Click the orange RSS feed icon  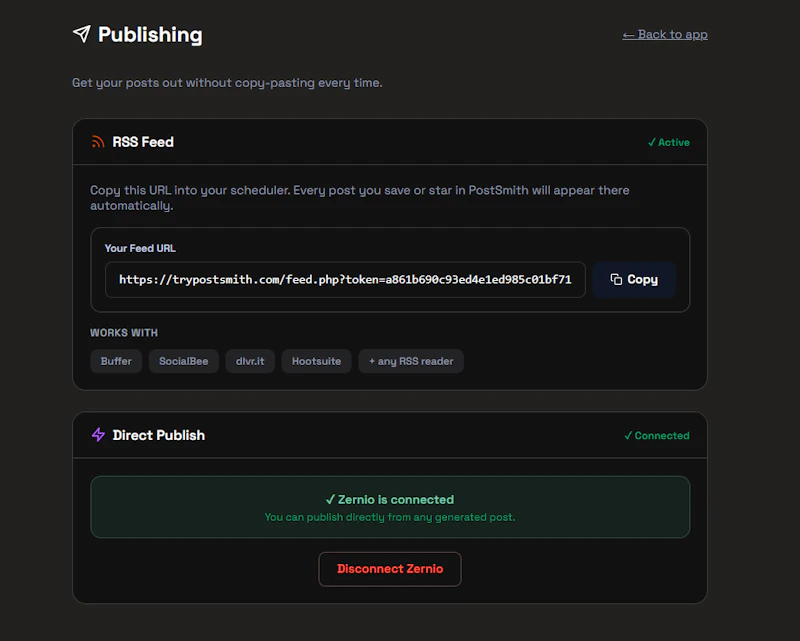[97, 142]
